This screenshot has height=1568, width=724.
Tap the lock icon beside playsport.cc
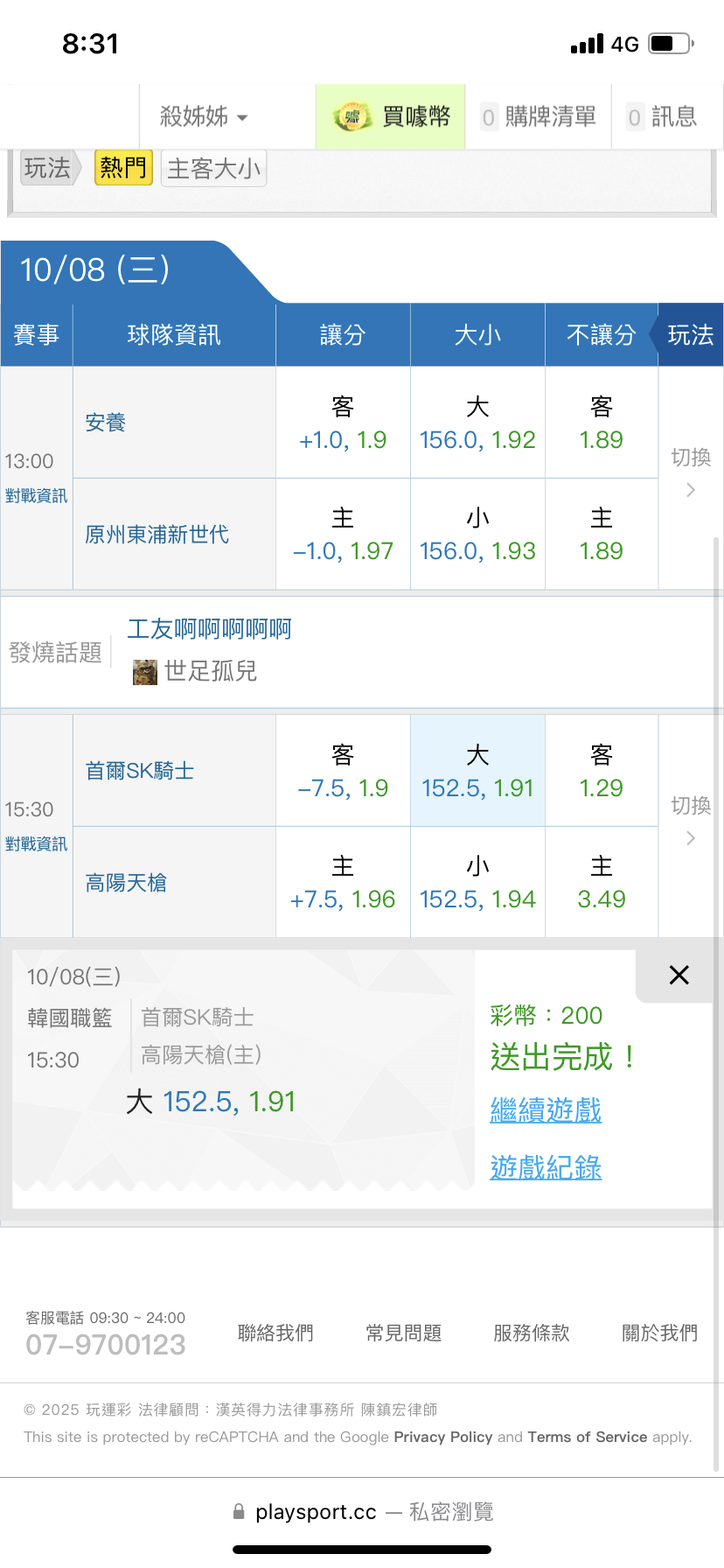pos(239,1511)
